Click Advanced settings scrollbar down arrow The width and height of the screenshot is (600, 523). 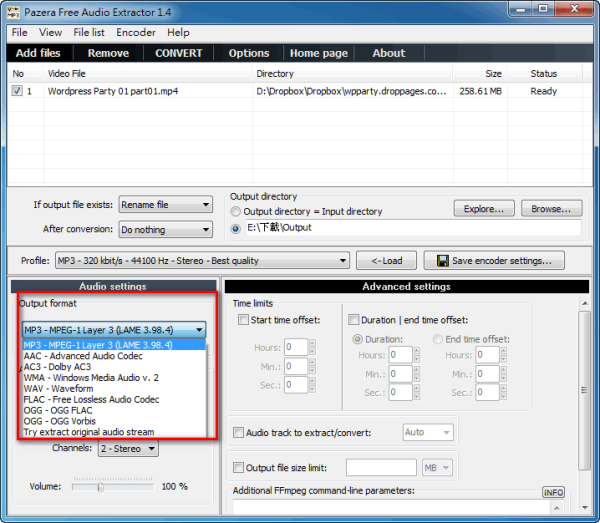[584, 508]
